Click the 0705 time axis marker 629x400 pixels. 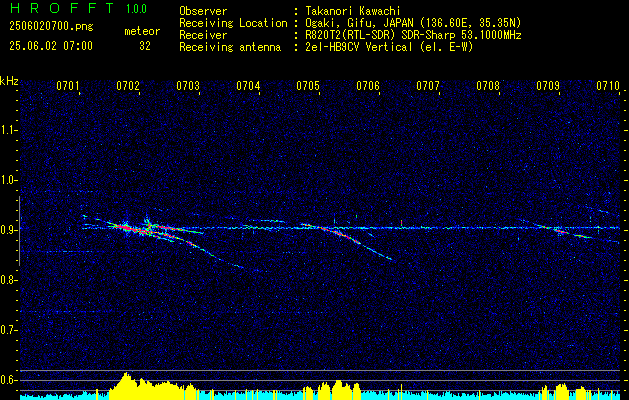(308, 86)
